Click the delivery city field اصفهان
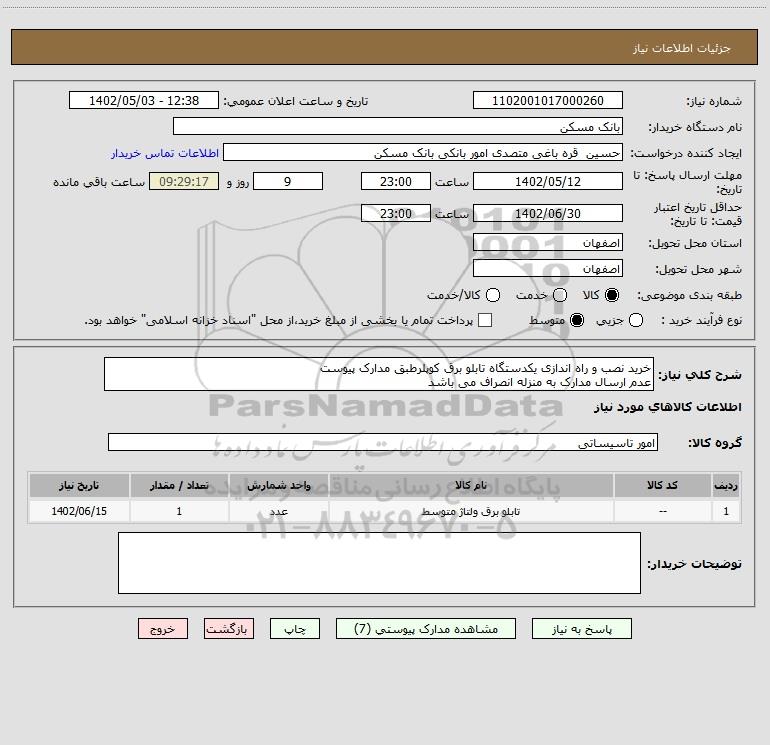 [x=548, y=269]
